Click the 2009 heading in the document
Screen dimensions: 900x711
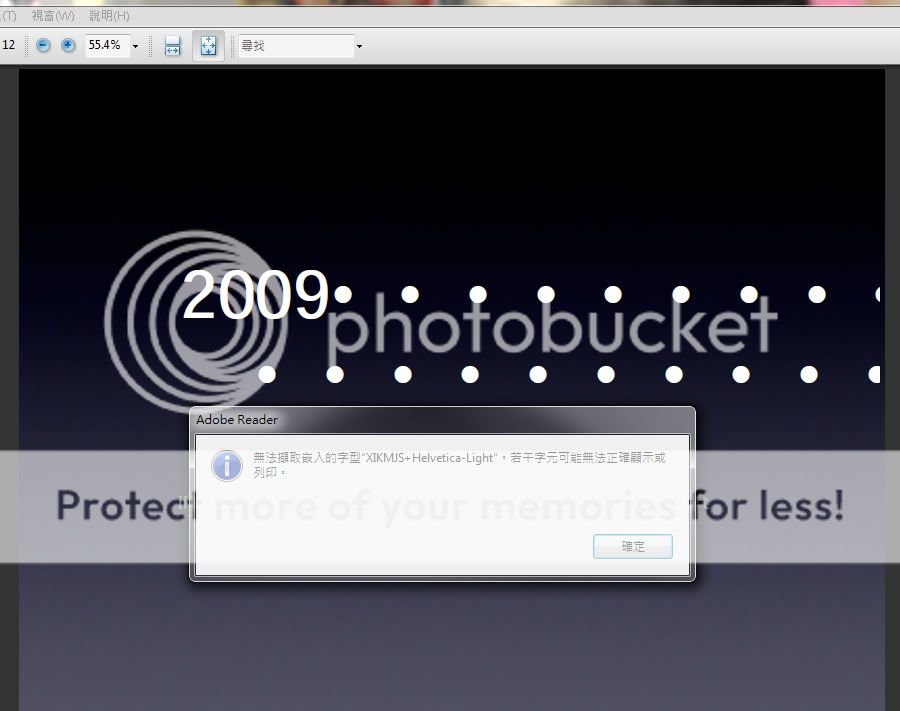point(255,295)
